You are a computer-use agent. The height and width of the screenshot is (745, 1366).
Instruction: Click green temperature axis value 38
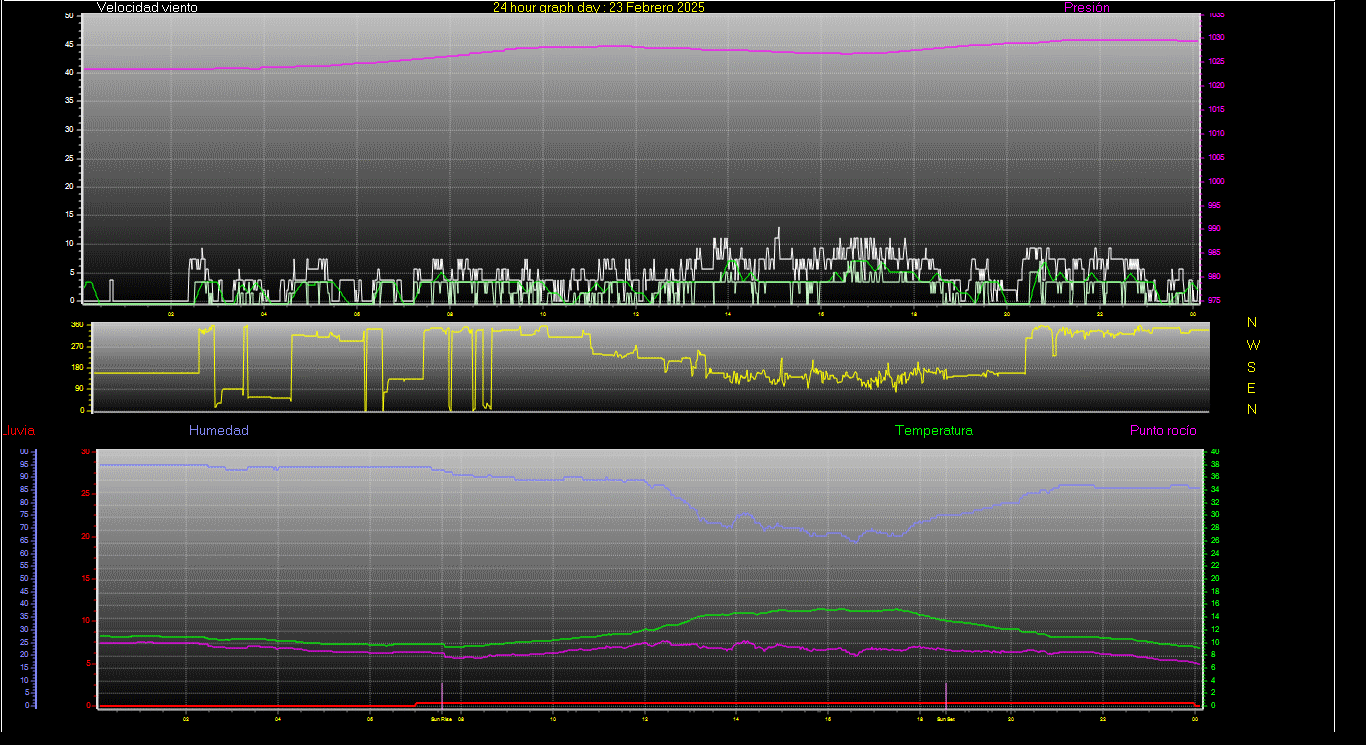pos(1216,464)
